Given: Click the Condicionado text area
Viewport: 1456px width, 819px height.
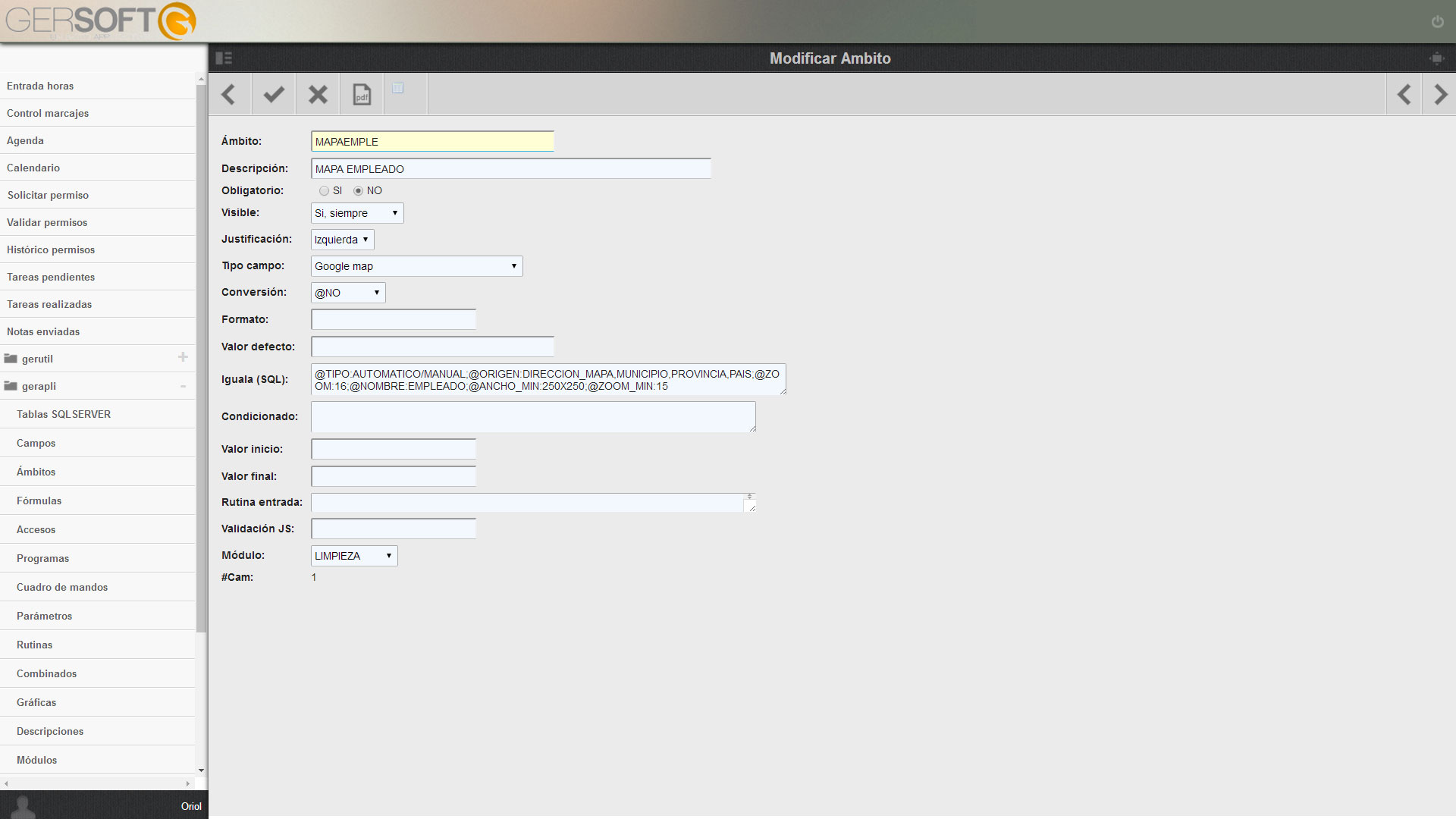Looking at the screenshot, I should point(533,416).
